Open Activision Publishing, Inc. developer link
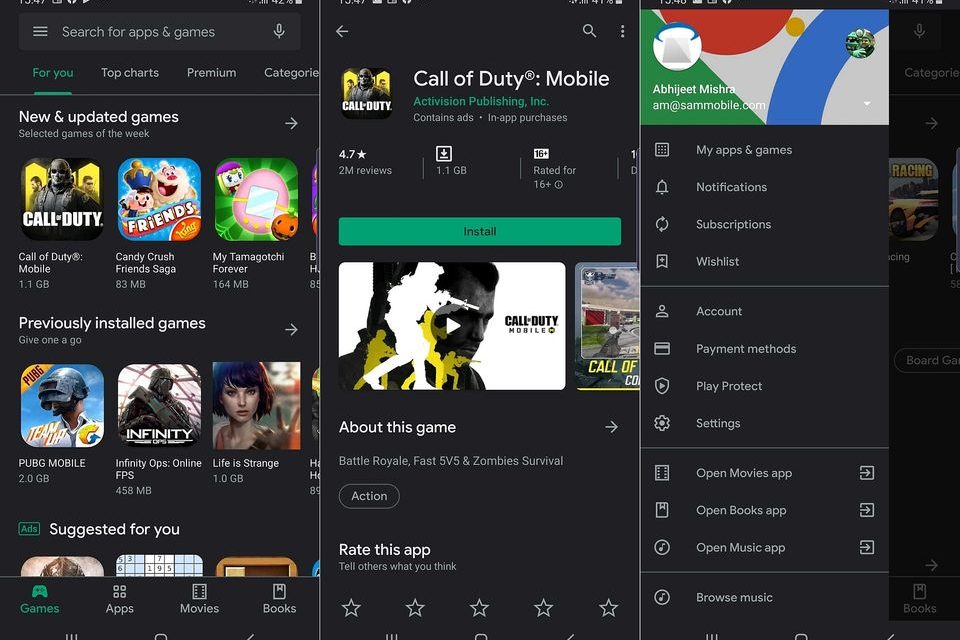The image size is (960, 640). coord(481,101)
